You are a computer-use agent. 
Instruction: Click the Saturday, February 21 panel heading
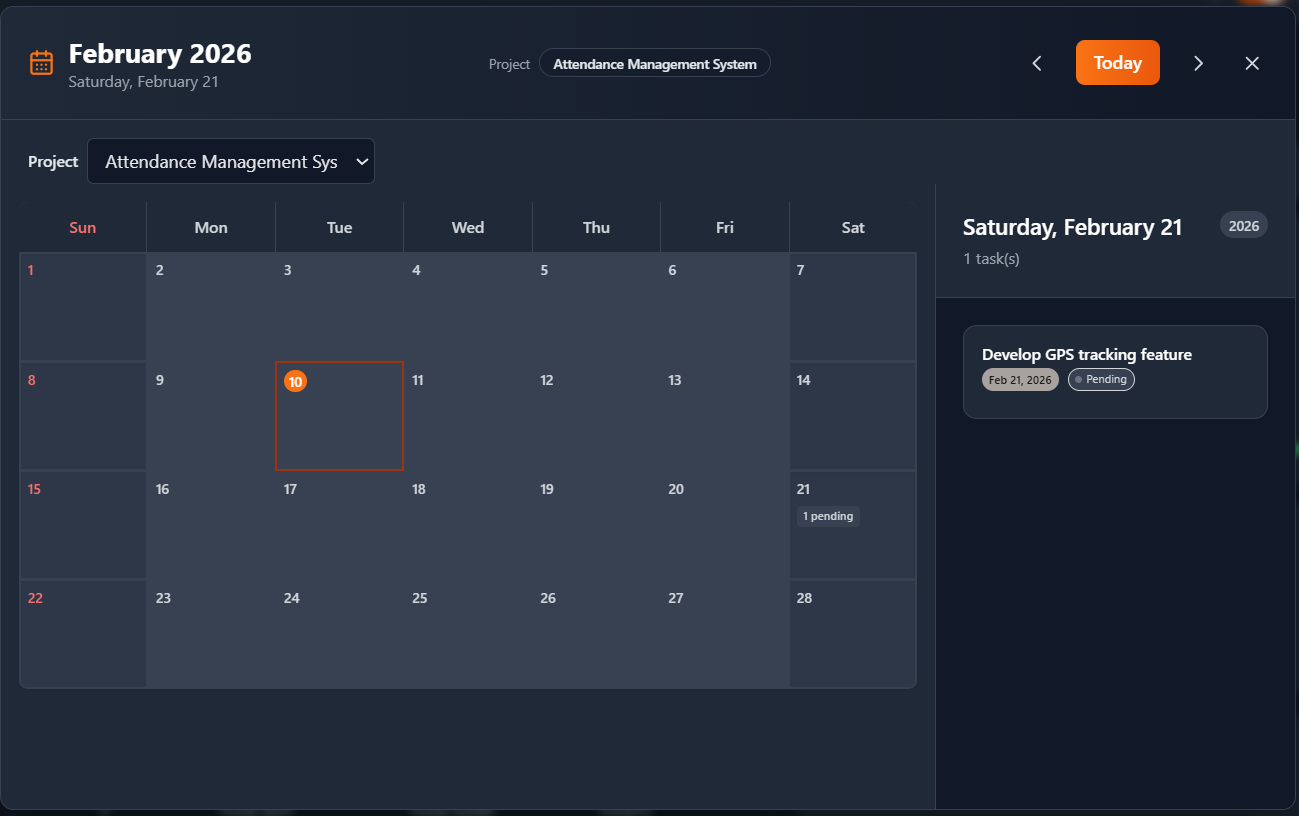coord(1072,228)
